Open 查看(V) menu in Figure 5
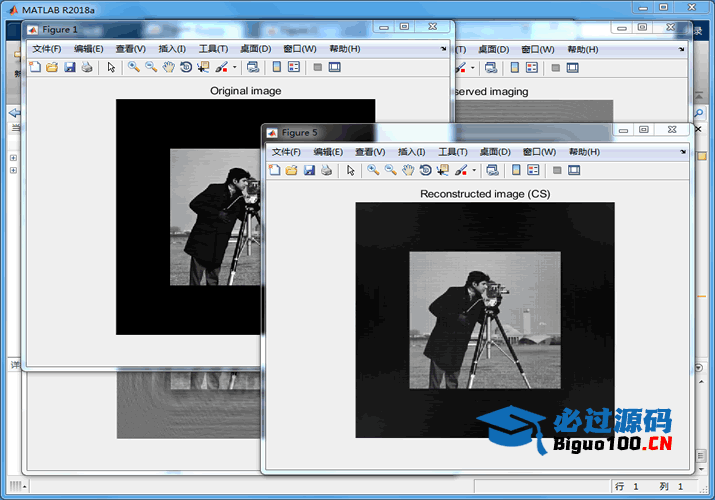Image resolution: width=715 pixels, height=500 pixels. click(x=370, y=152)
